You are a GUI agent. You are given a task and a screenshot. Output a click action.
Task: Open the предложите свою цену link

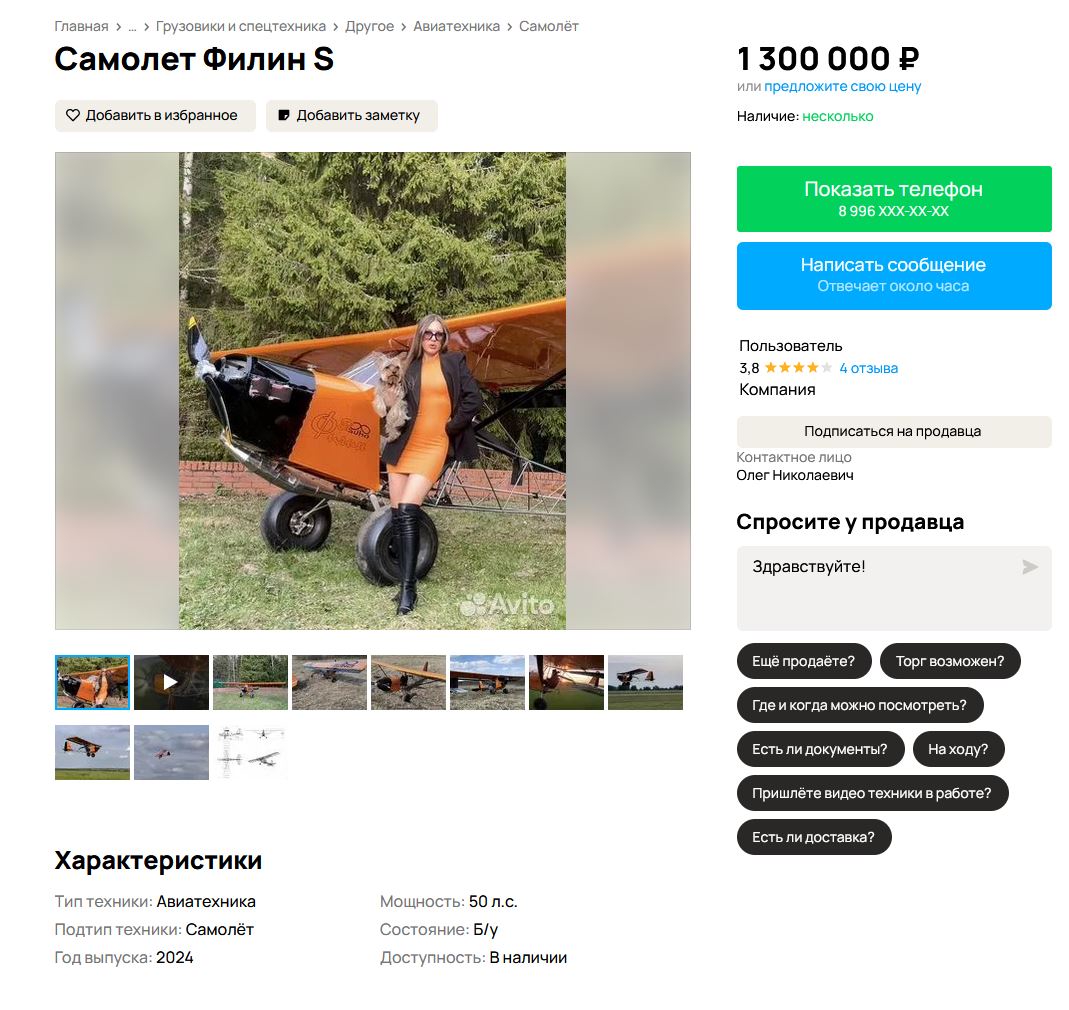(x=843, y=87)
